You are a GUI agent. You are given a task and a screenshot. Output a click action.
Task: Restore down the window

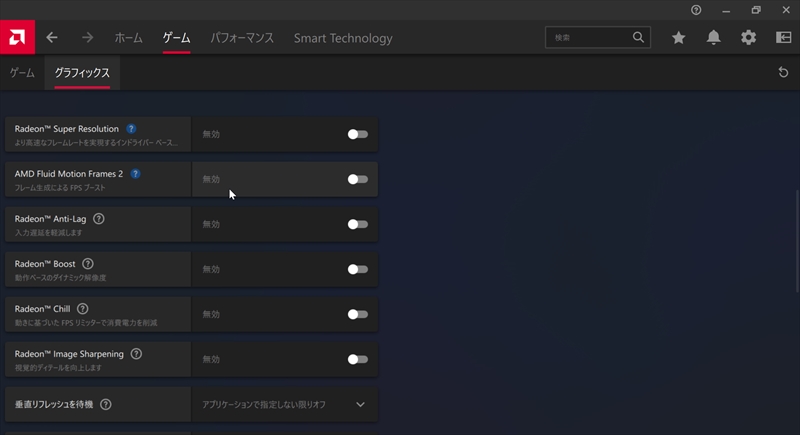coord(756,10)
